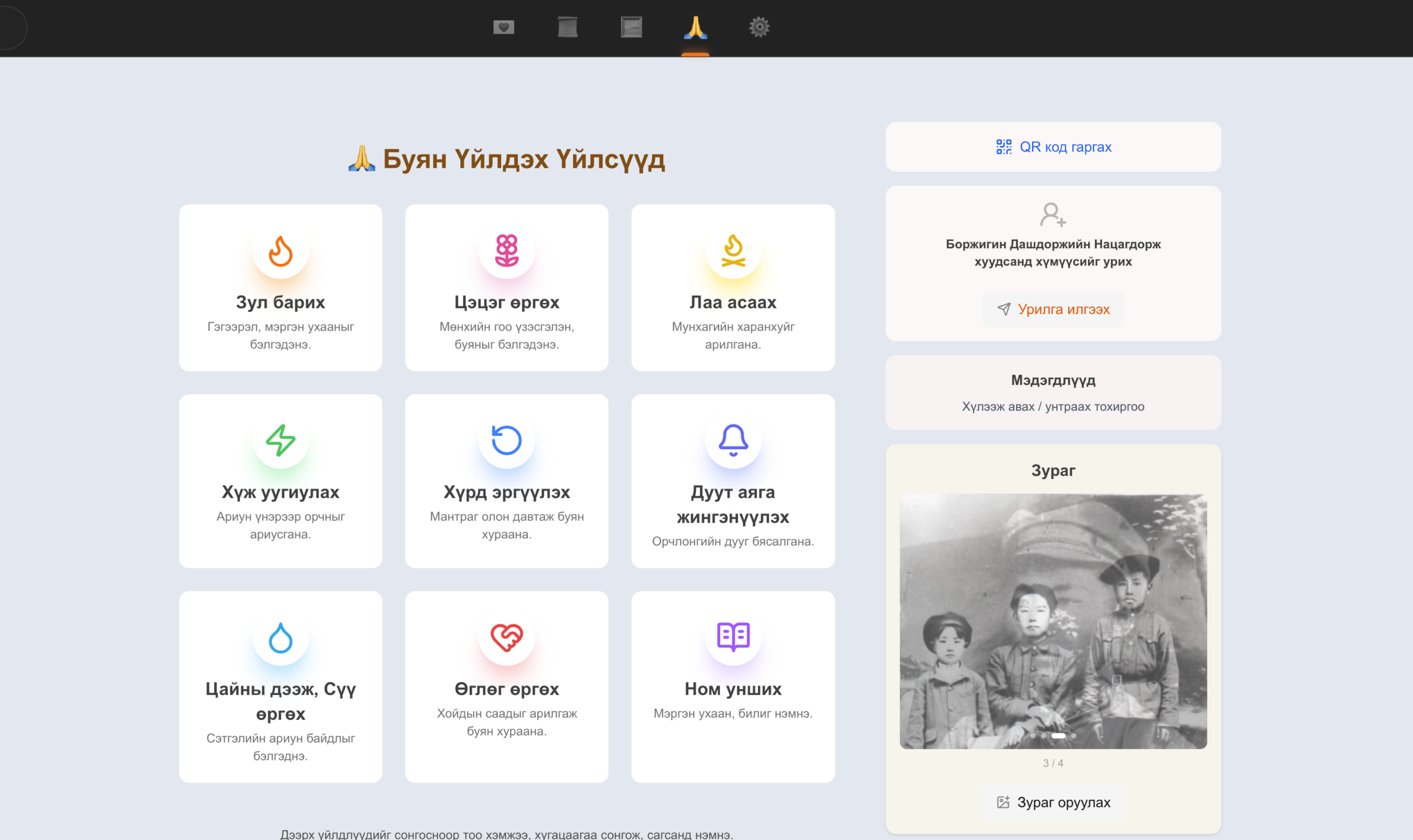This screenshot has height=840, width=1413.
Task: Select the praying hands tab
Action: 695,27
